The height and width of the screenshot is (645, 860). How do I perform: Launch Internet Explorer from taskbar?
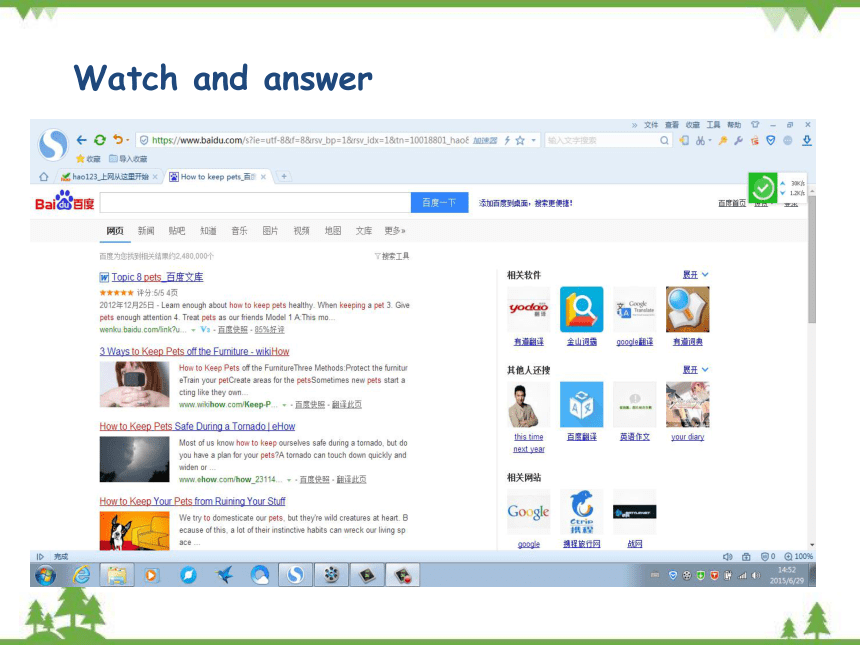(81, 575)
